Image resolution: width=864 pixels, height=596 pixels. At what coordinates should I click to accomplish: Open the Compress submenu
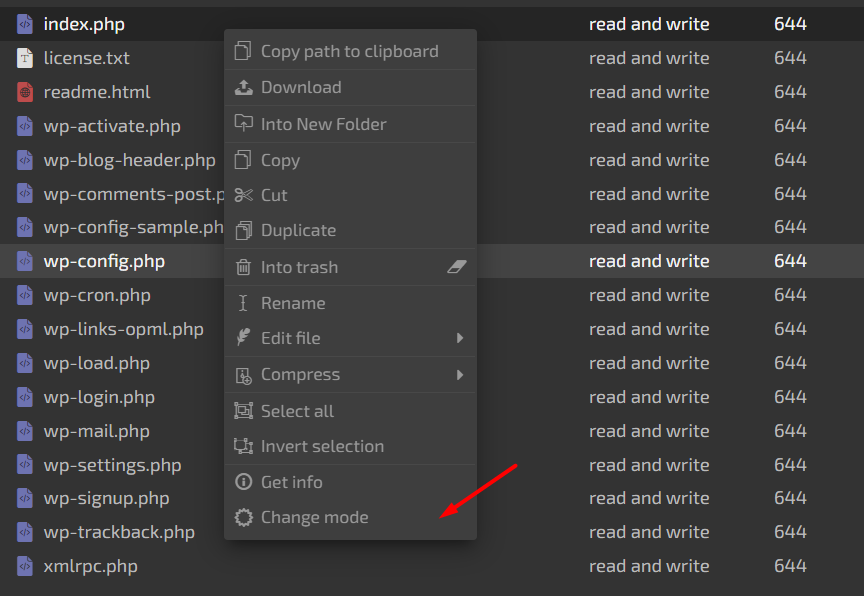point(330,374)
